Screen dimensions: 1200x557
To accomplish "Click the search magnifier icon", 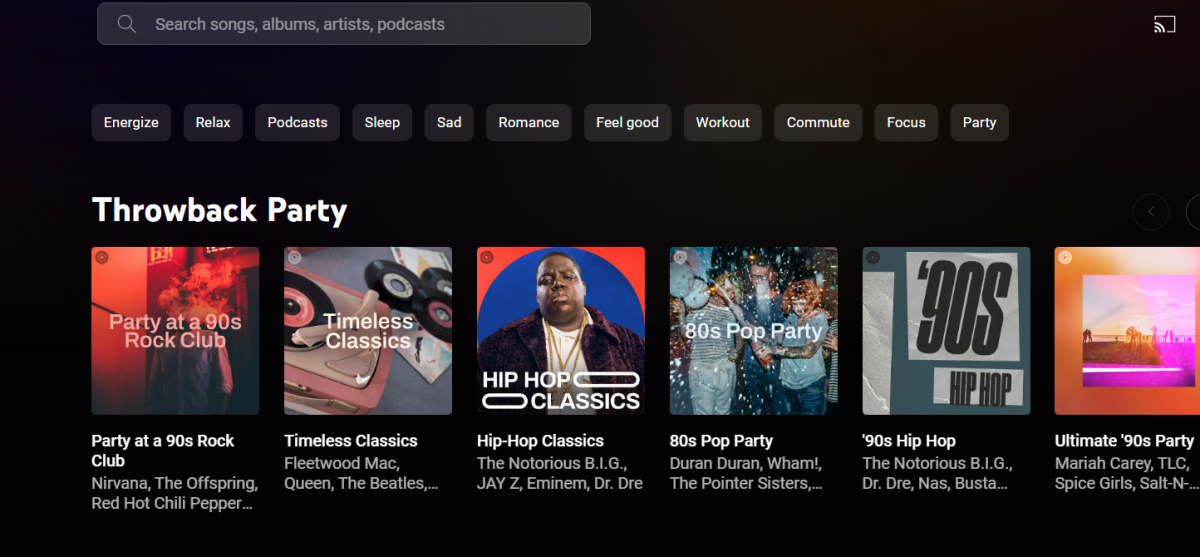I will [x=127, y=24].
